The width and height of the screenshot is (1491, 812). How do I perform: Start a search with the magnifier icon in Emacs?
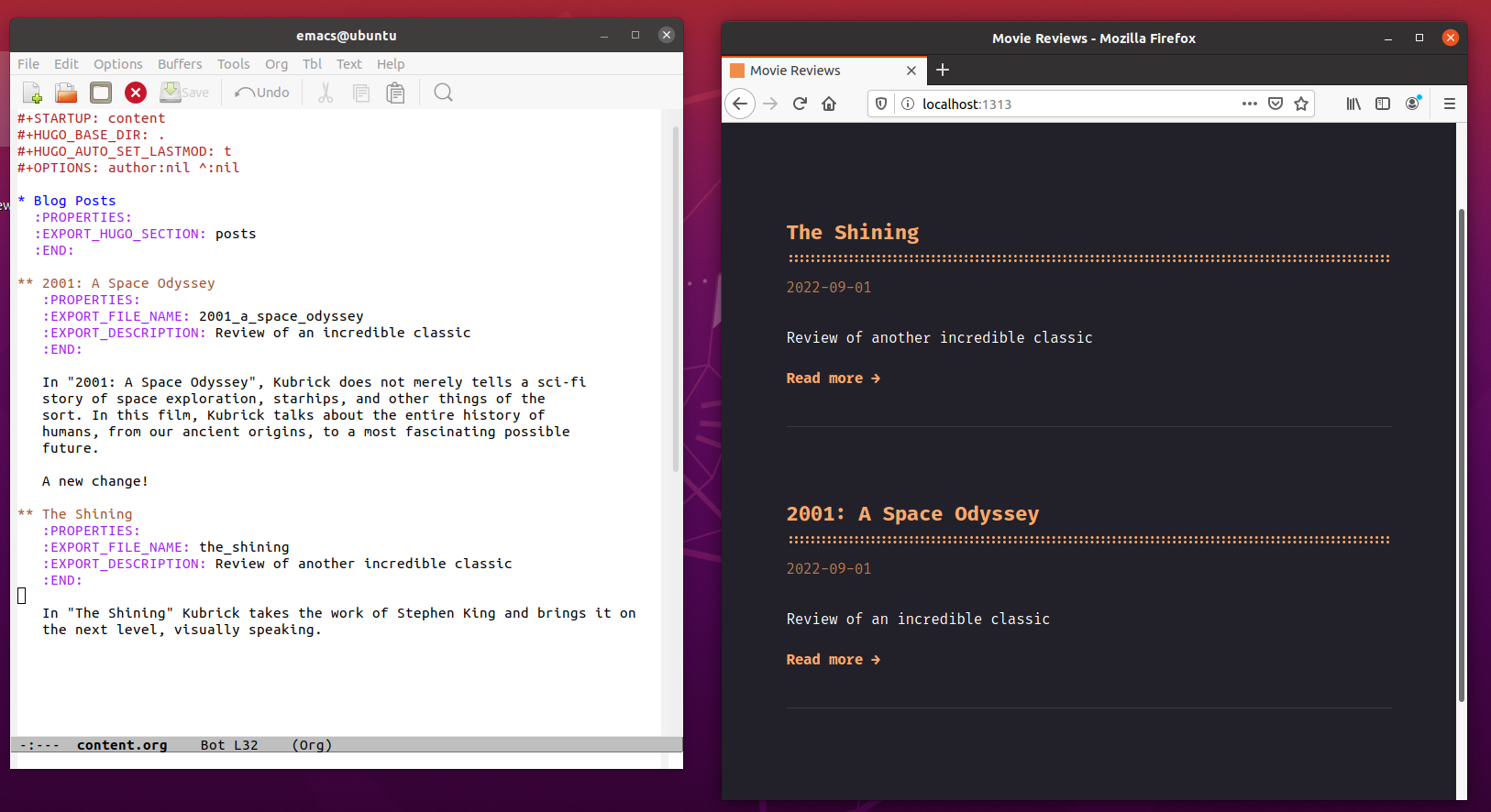pos(443,93)
